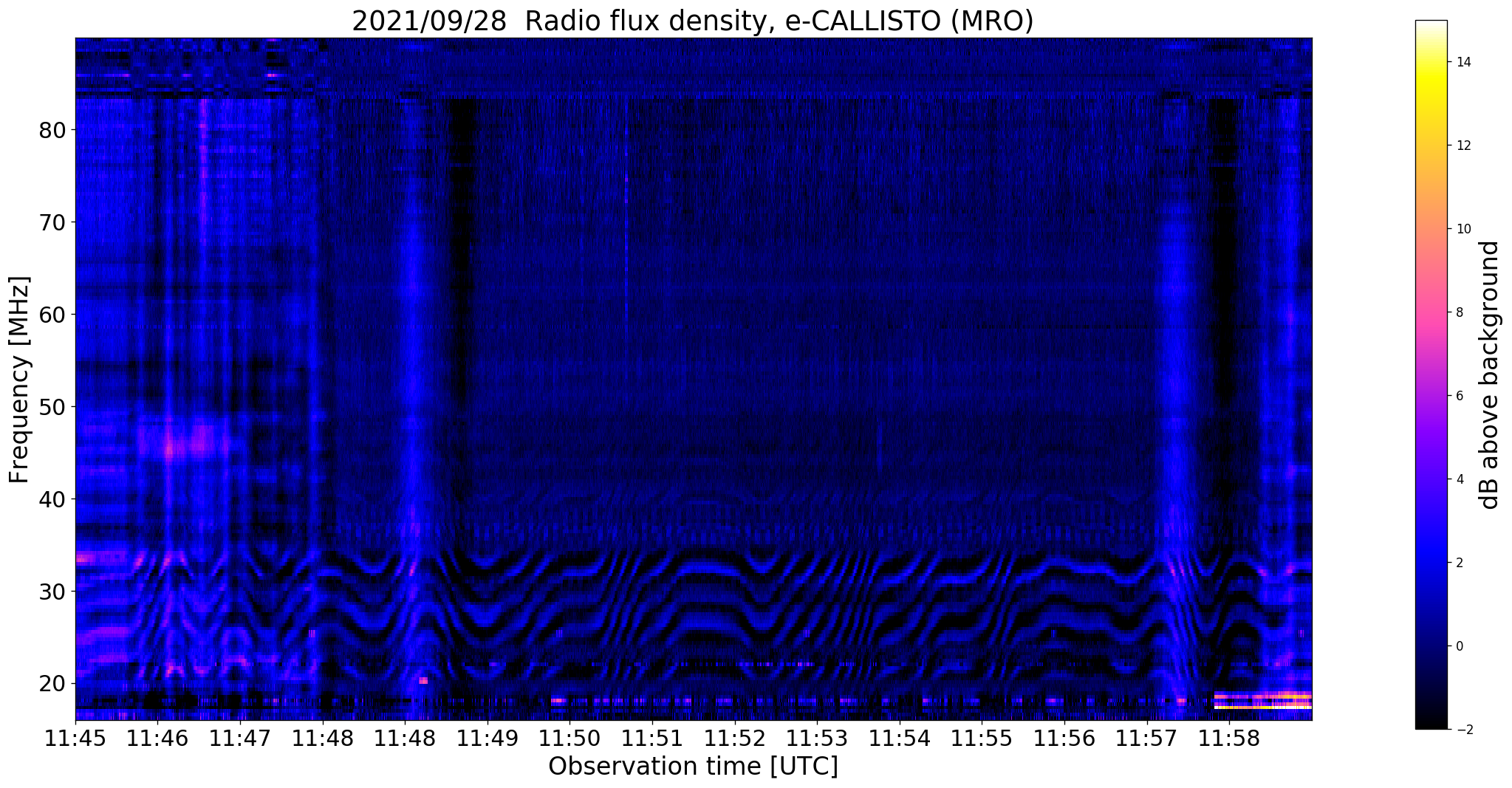Click the 11:49 time tick label
The image size is (1512, 788).
pyautogui.click(x=487, y=738)
